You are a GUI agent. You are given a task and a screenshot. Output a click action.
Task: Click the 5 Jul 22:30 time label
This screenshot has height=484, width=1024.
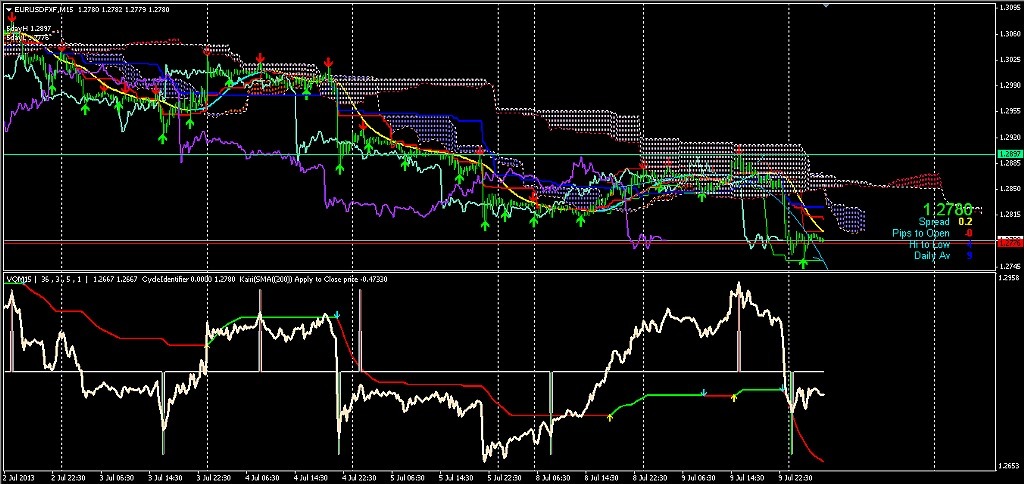click(x=505, y=478)
